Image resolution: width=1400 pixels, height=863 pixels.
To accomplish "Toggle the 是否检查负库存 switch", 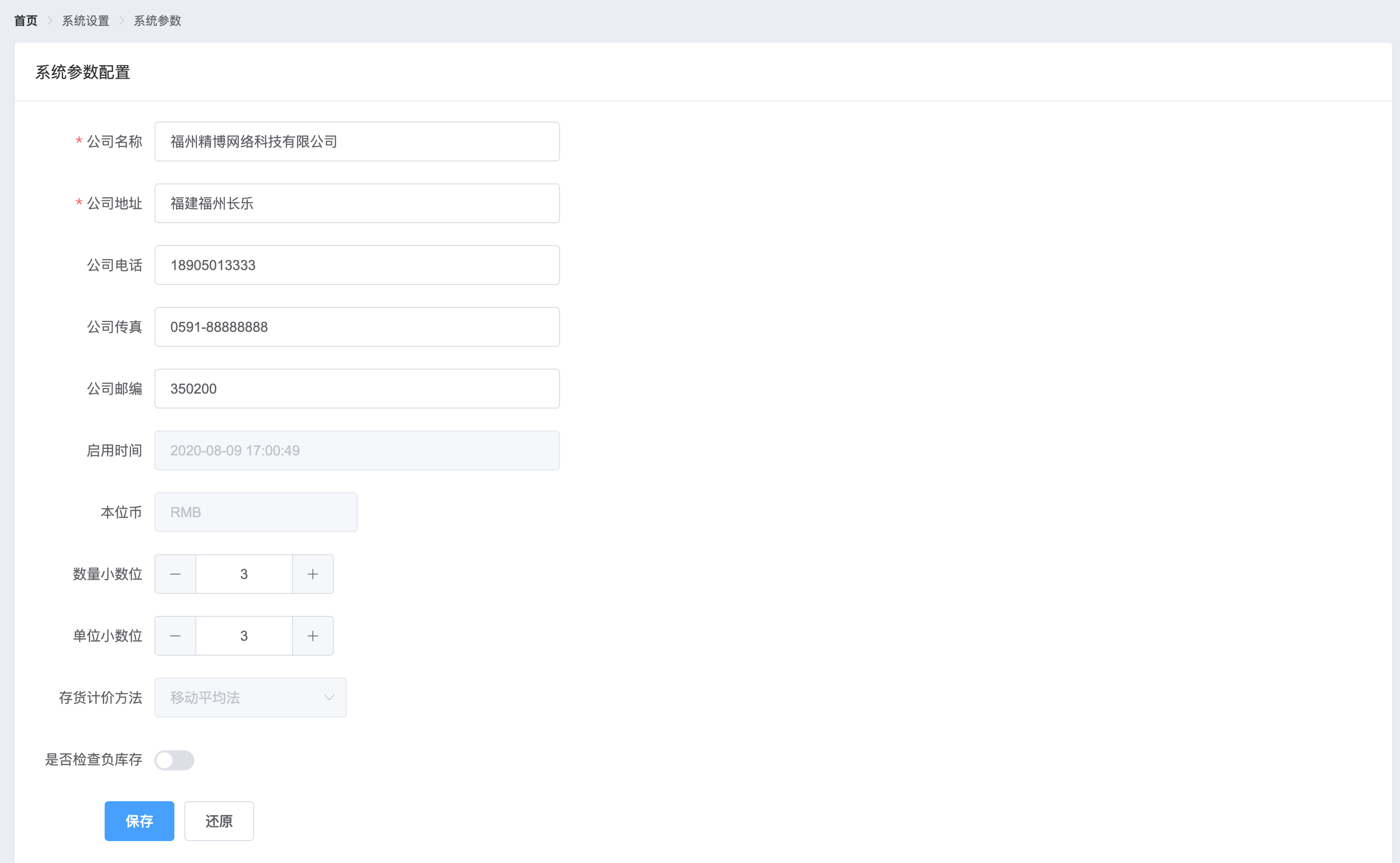I will (x=175, y=760).
